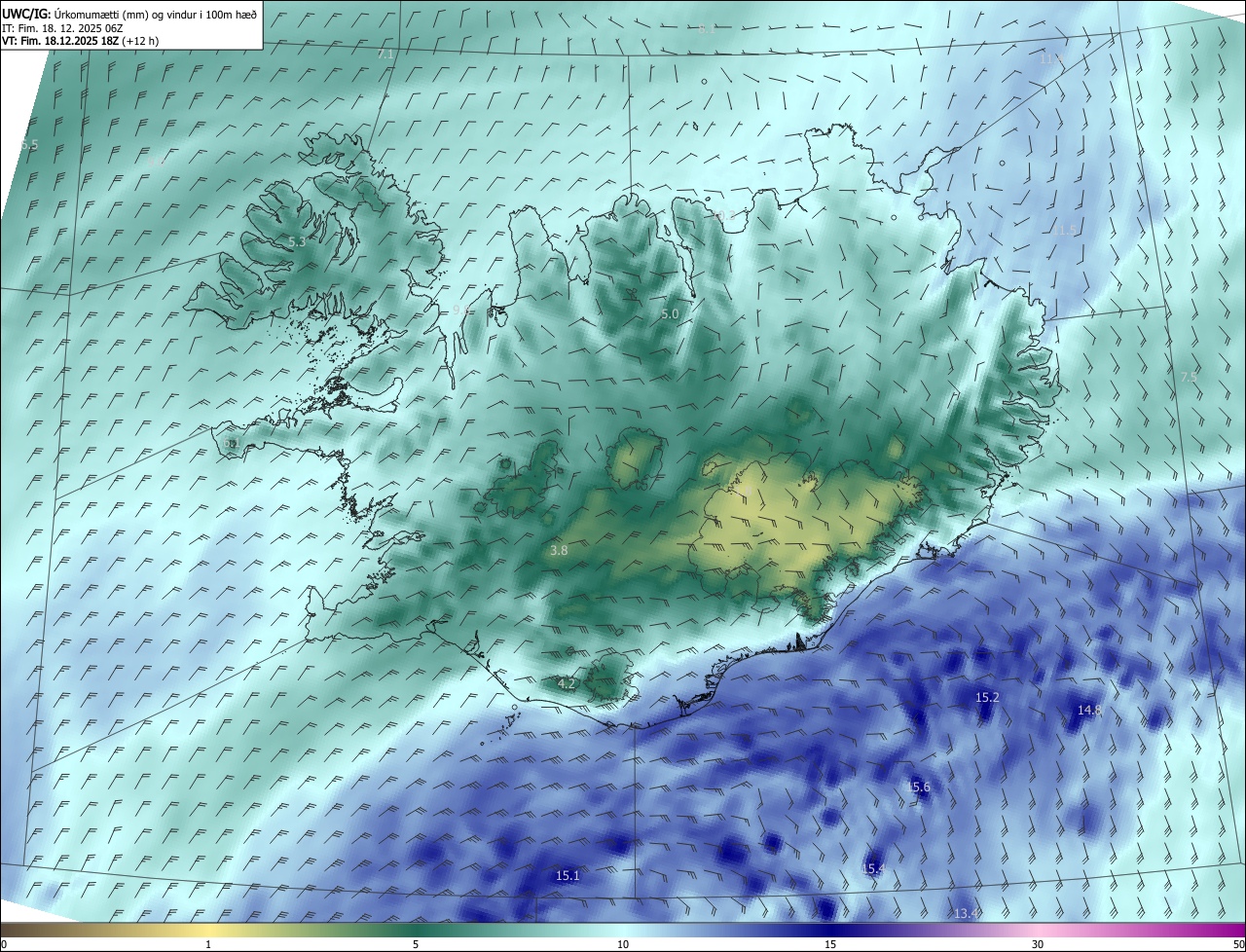
Task: Click the 1 tick on the color scale
Action: pos(208,944)
